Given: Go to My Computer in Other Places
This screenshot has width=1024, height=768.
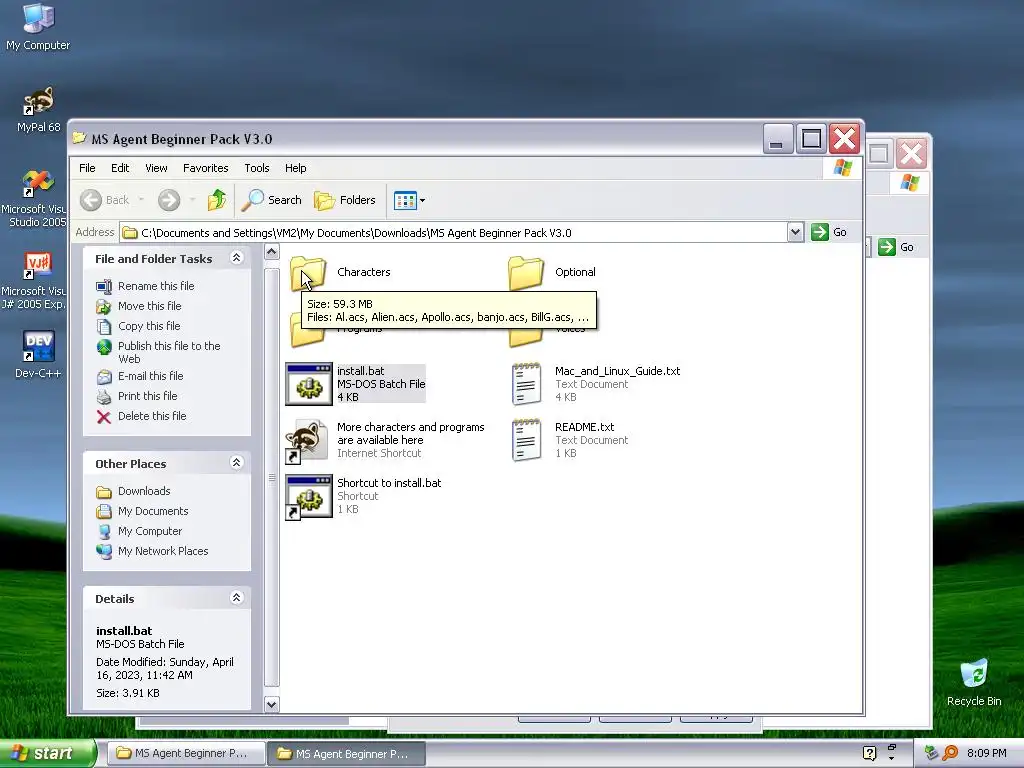Looking at the screenshot, I should pos(150,531).
